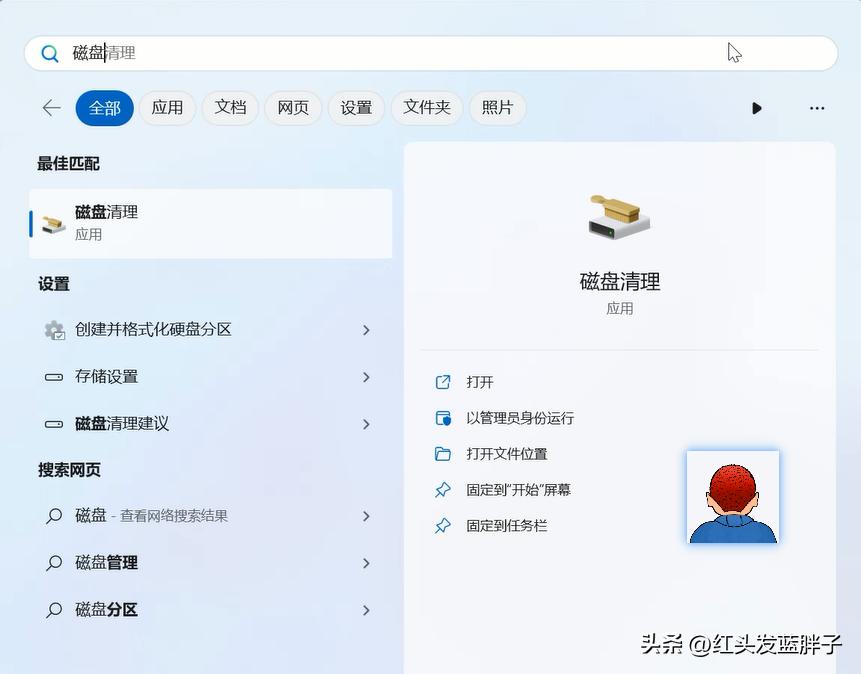This screenshot has height=674, width=861.
Task: Click the back arrow button
Action: pyautogui.click(x=51, y=108)
